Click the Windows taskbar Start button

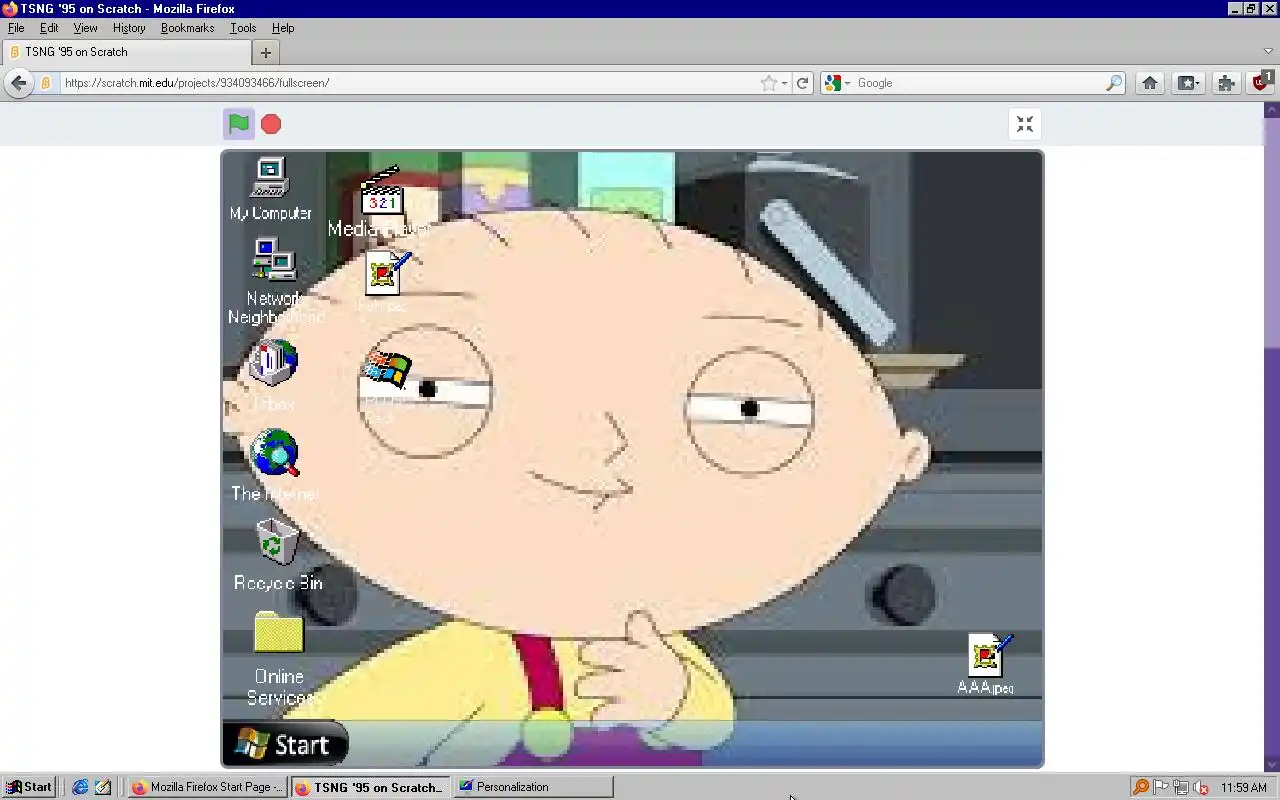pos(28,787)
